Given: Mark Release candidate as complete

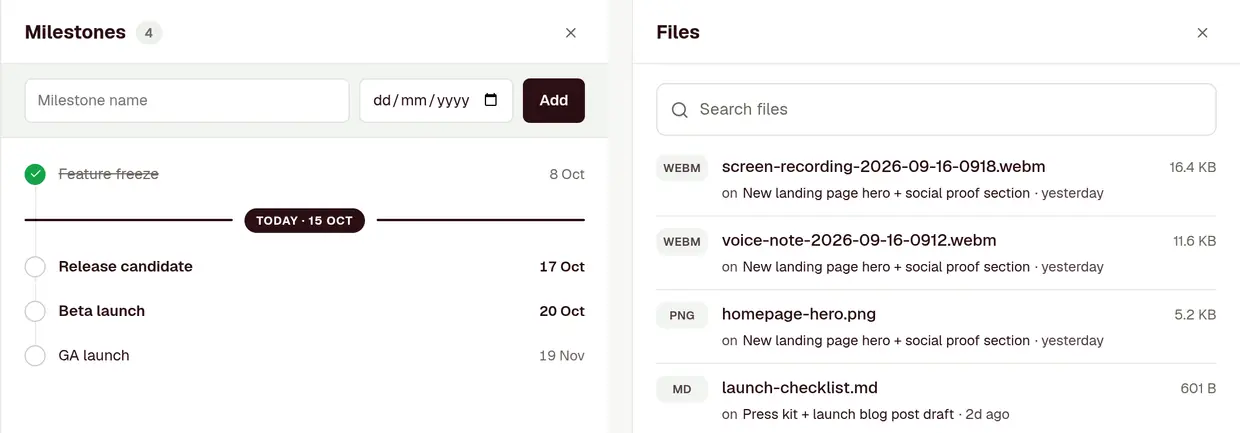Looking at the screenshot, I should click(35, 267).
